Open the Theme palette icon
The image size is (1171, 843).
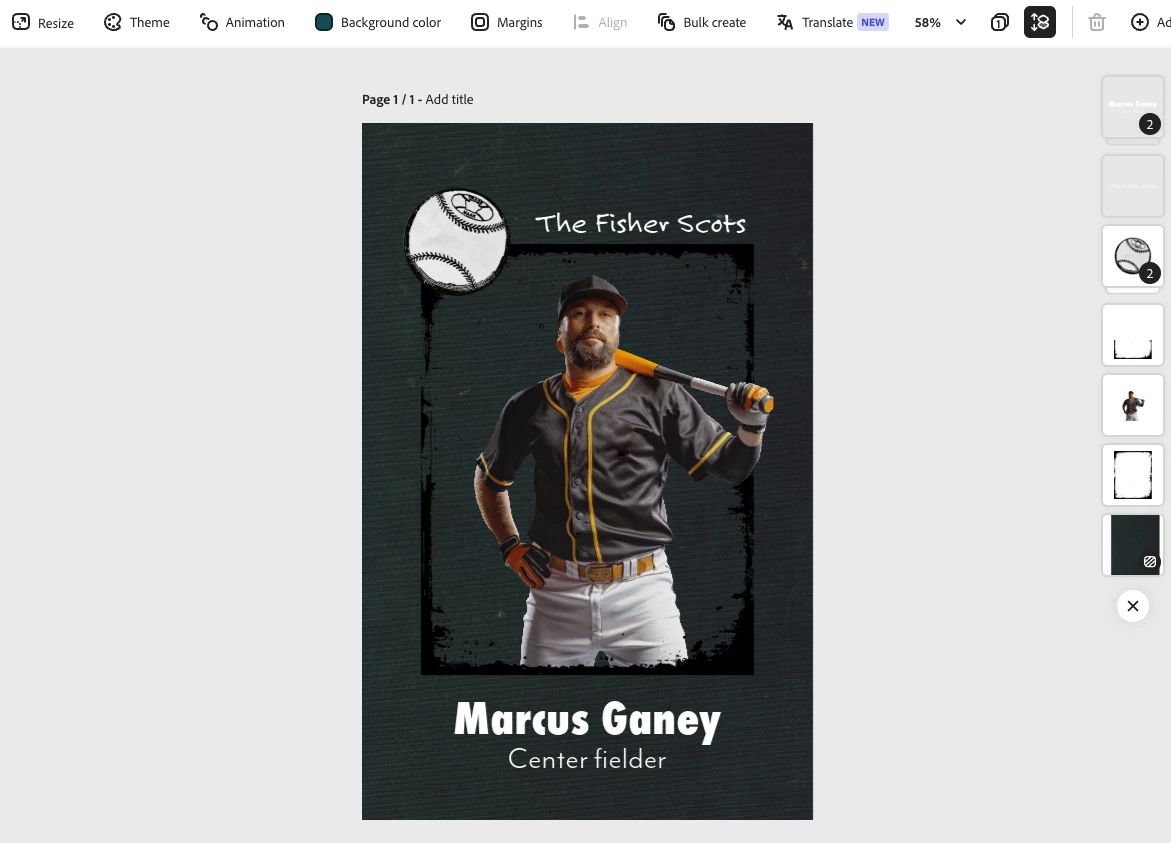click(113, 22)
